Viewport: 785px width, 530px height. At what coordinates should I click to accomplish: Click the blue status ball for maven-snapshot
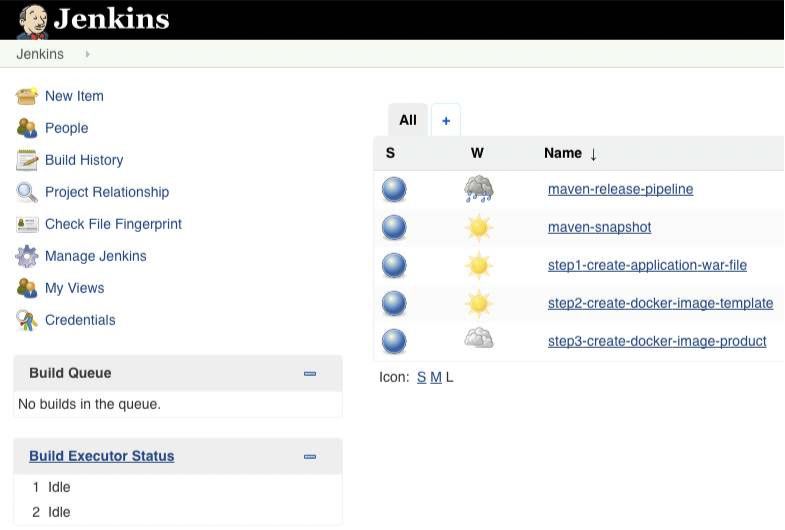point(394,227)
